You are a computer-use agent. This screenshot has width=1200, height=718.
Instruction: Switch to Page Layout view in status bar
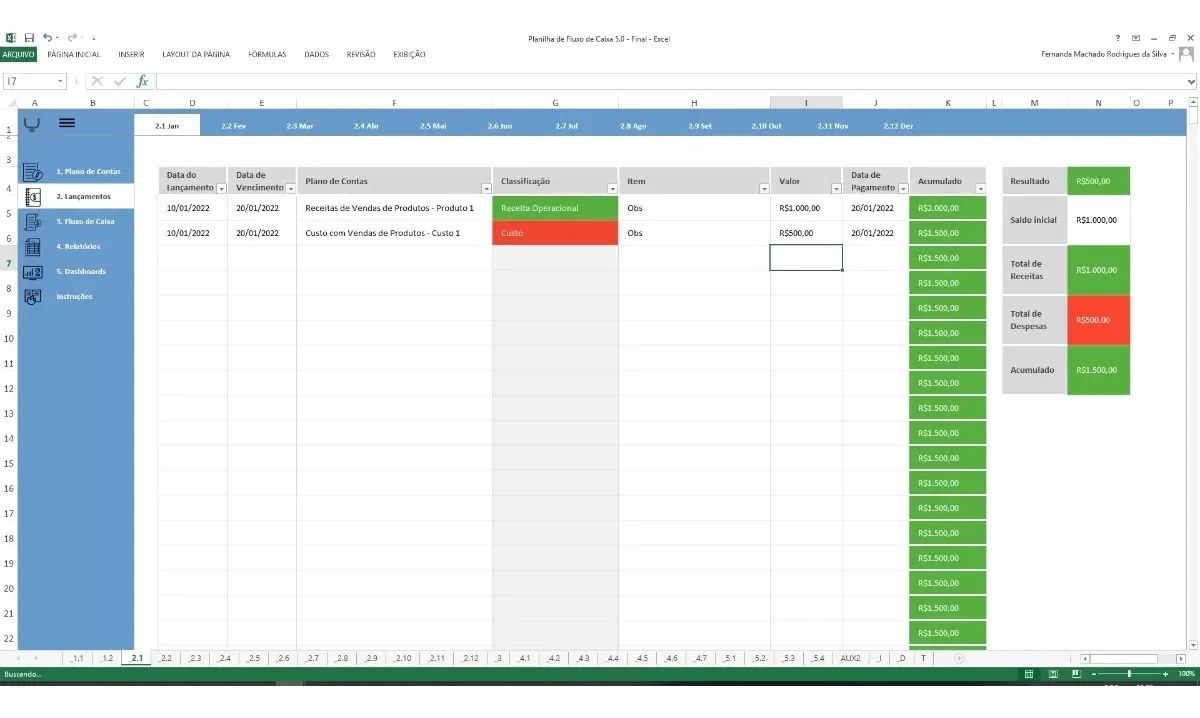(1052, 675)
